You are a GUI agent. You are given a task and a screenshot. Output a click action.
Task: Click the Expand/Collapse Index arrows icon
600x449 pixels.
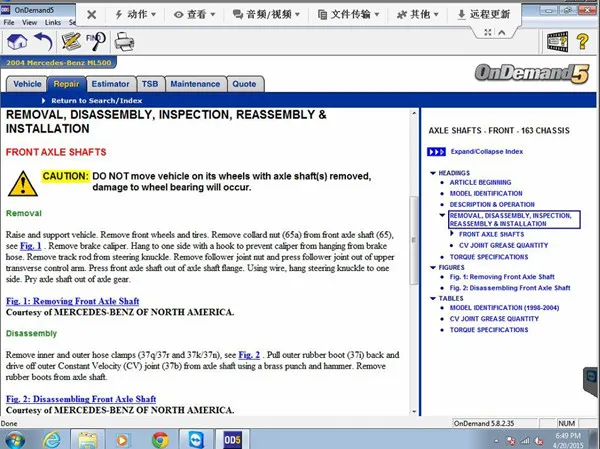coord(436,152)
